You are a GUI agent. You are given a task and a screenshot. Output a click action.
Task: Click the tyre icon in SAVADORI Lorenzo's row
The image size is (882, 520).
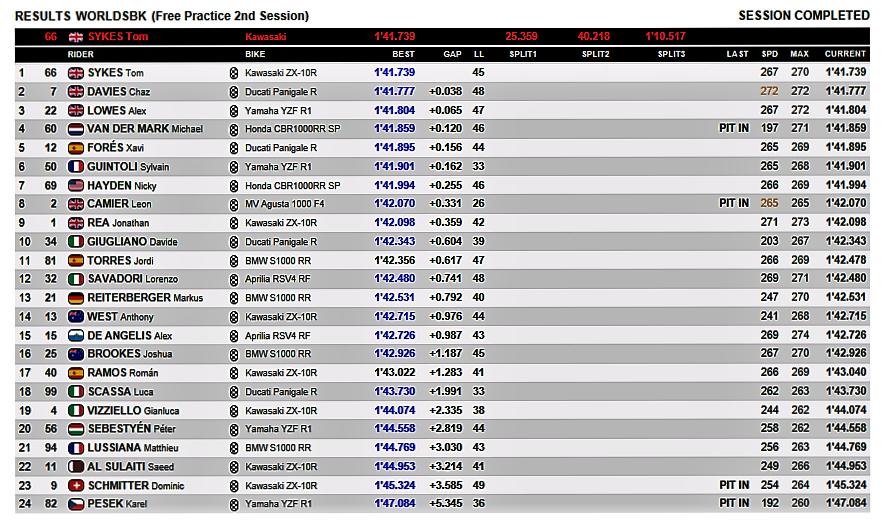click(x=234, y=280)
